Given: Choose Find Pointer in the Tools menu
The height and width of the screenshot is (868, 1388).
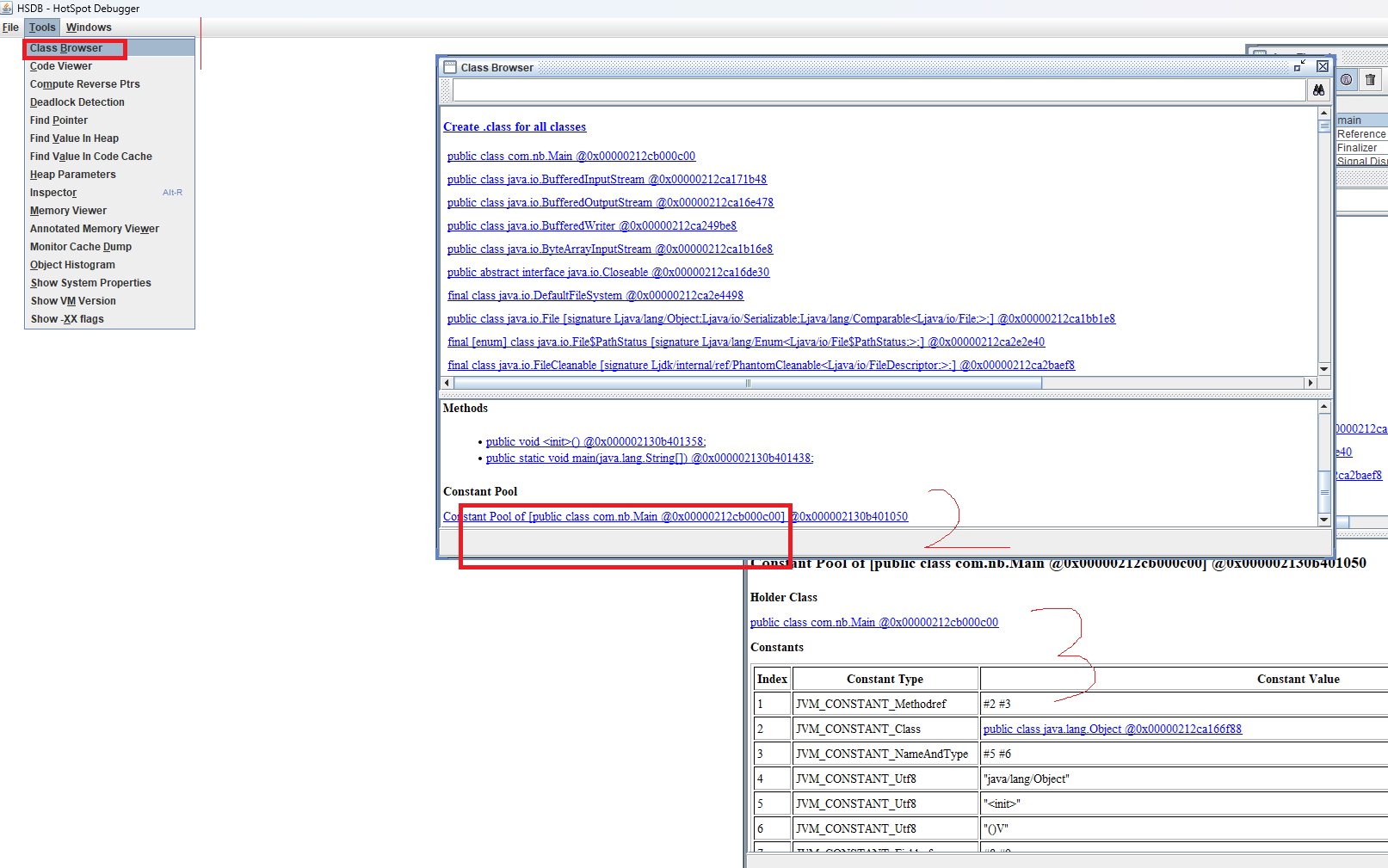Looking at the screenshot, I should click(109, 120).
